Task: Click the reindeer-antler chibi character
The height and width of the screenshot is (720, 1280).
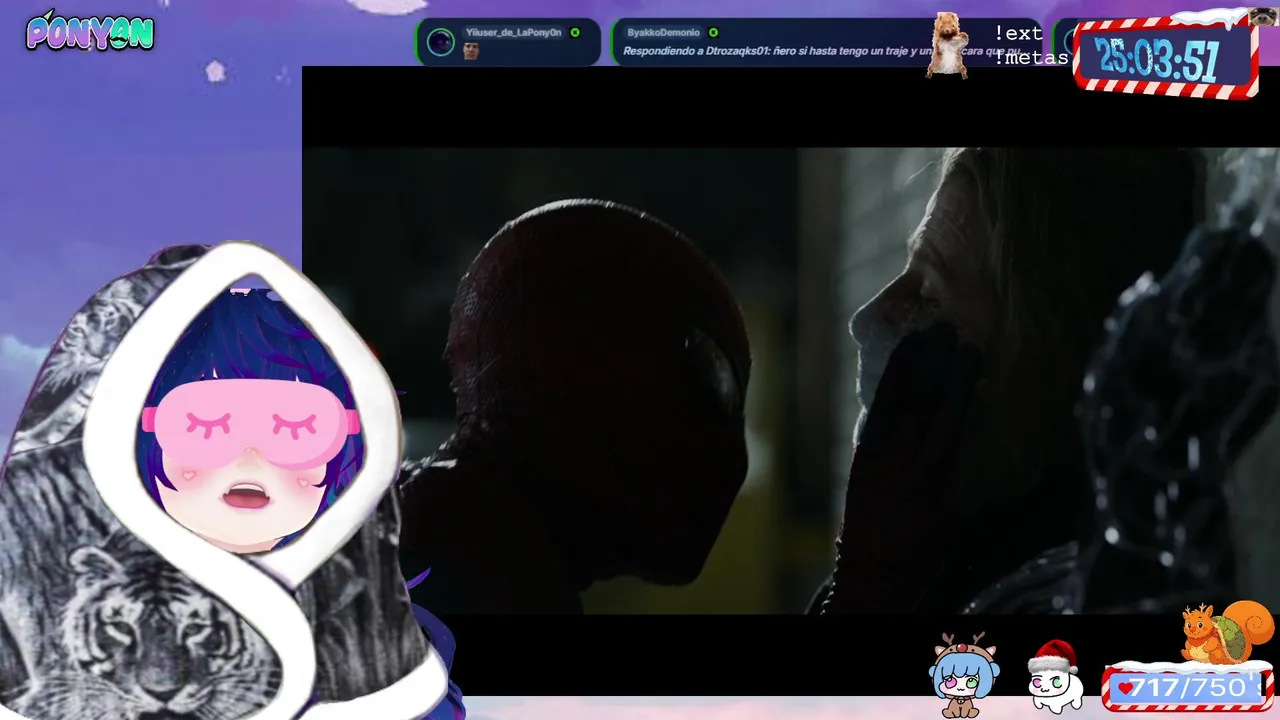Action: (963, 675)
